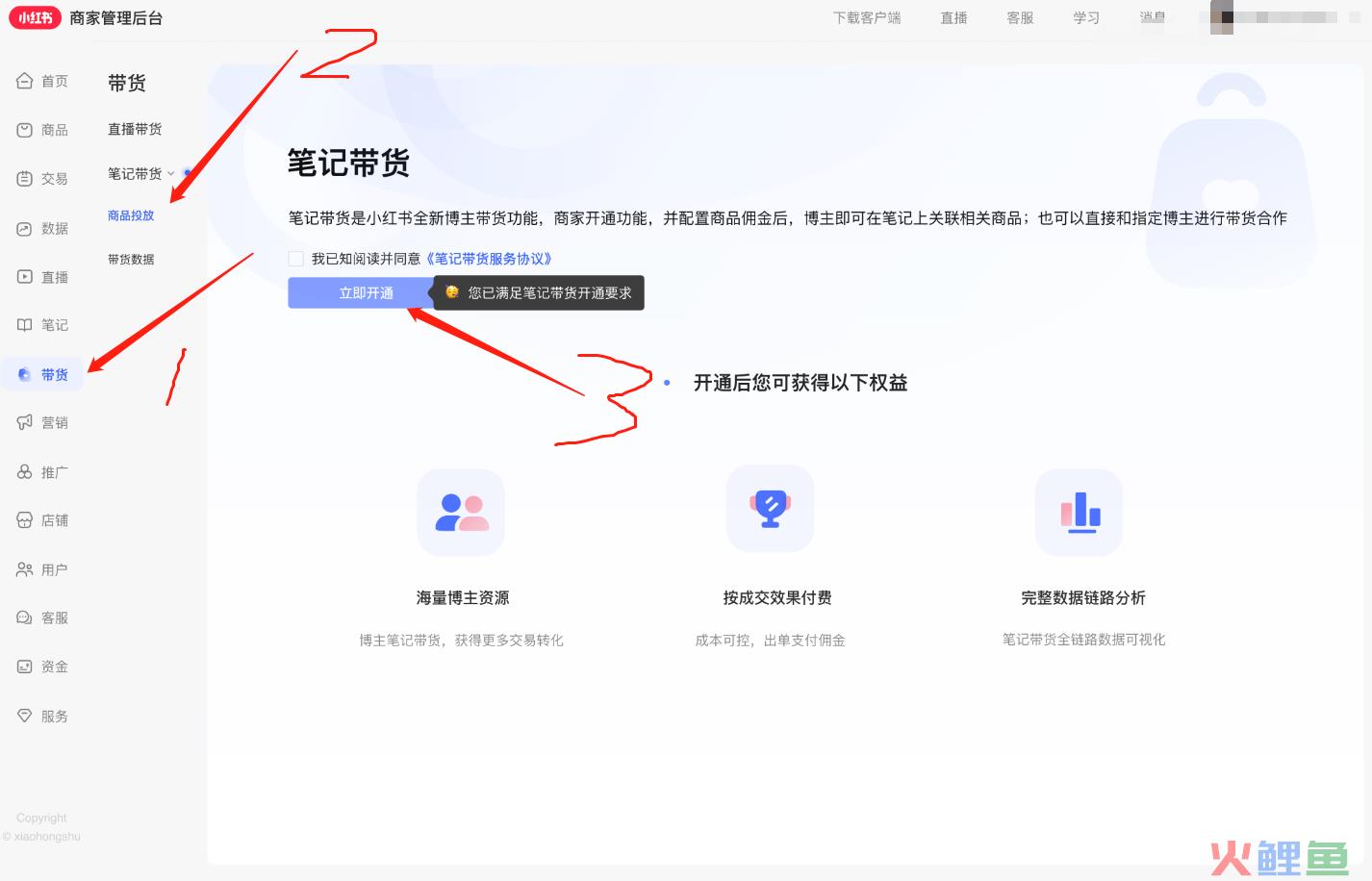Click the 带货 sidebar label

[x=55, y=374]
